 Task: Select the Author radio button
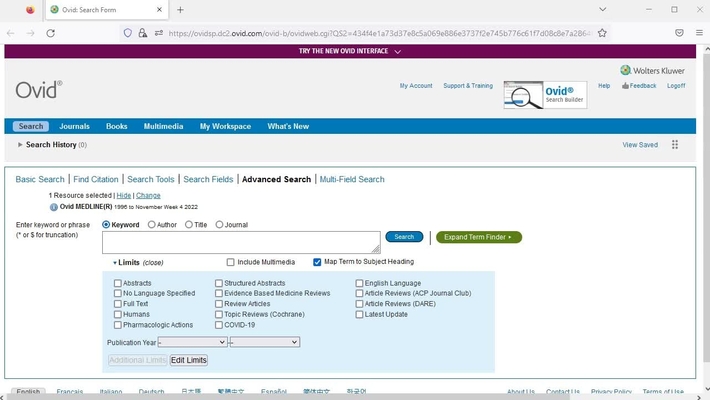(x=151, y=225)
